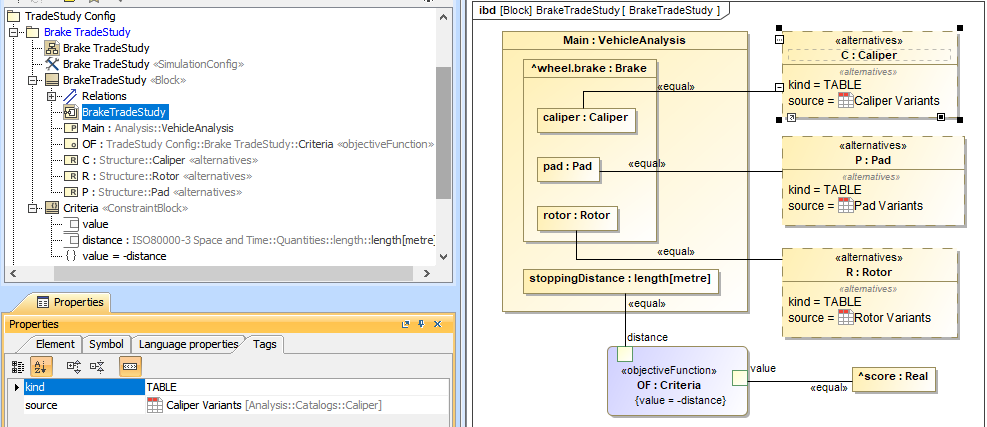This screenshot has width=987, height=427.
Task: Click the categorized view icon in Properties toolbar
Action: click(18, 367)
